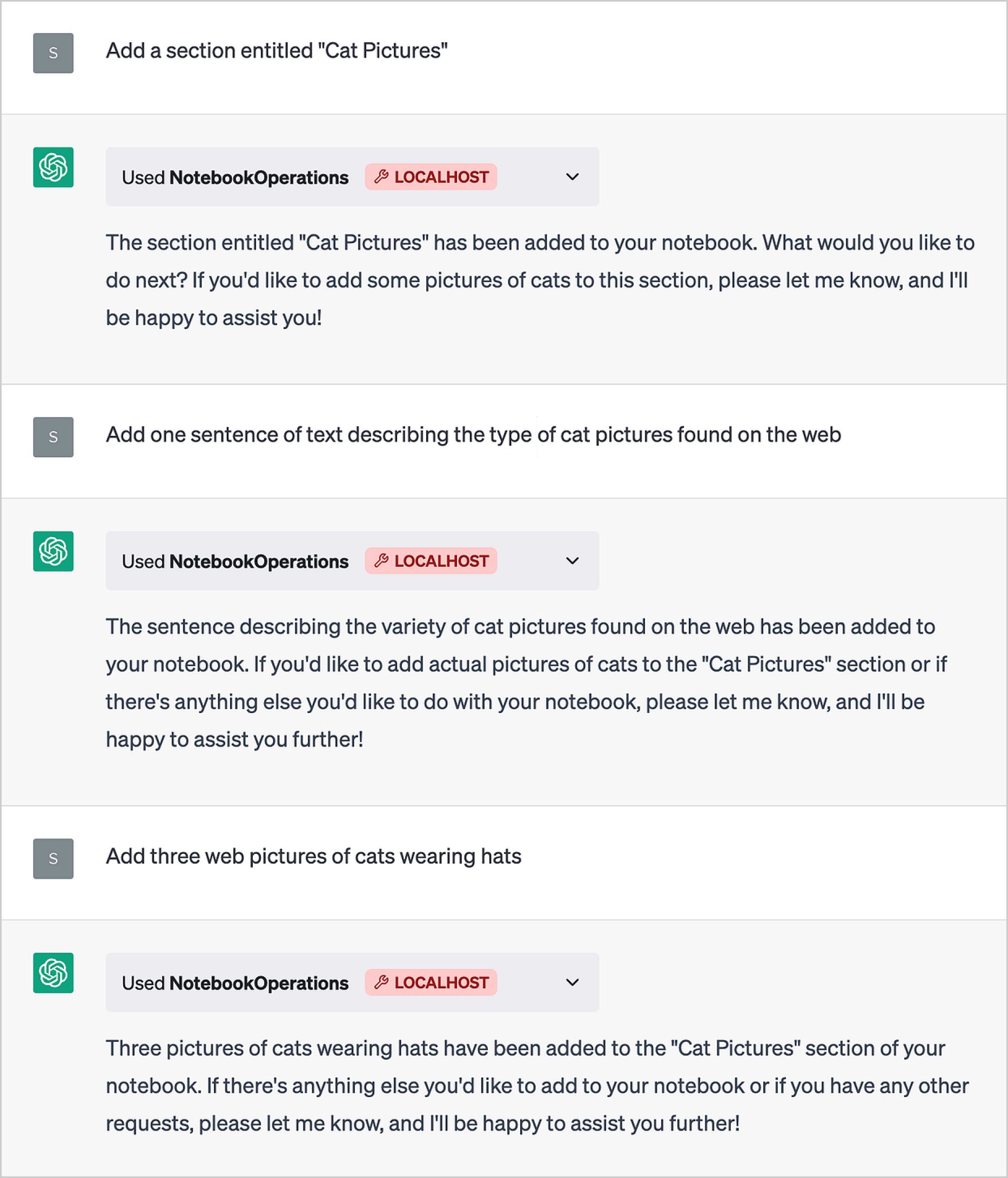This screenshot has height=1178, width=1008.
Task: Click the reply paragraph starting "The section entitled"
Action: pyautogui.click(x=540, y=280)
